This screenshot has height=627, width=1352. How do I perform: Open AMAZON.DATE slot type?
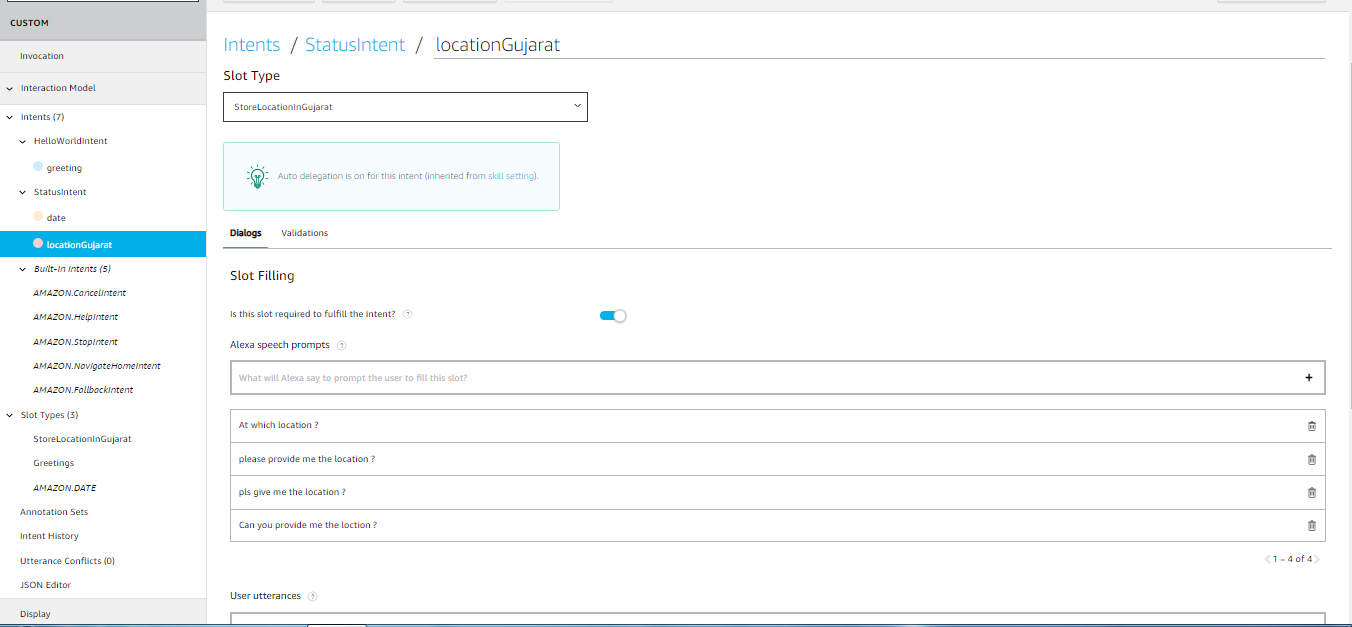pos(65,488)
